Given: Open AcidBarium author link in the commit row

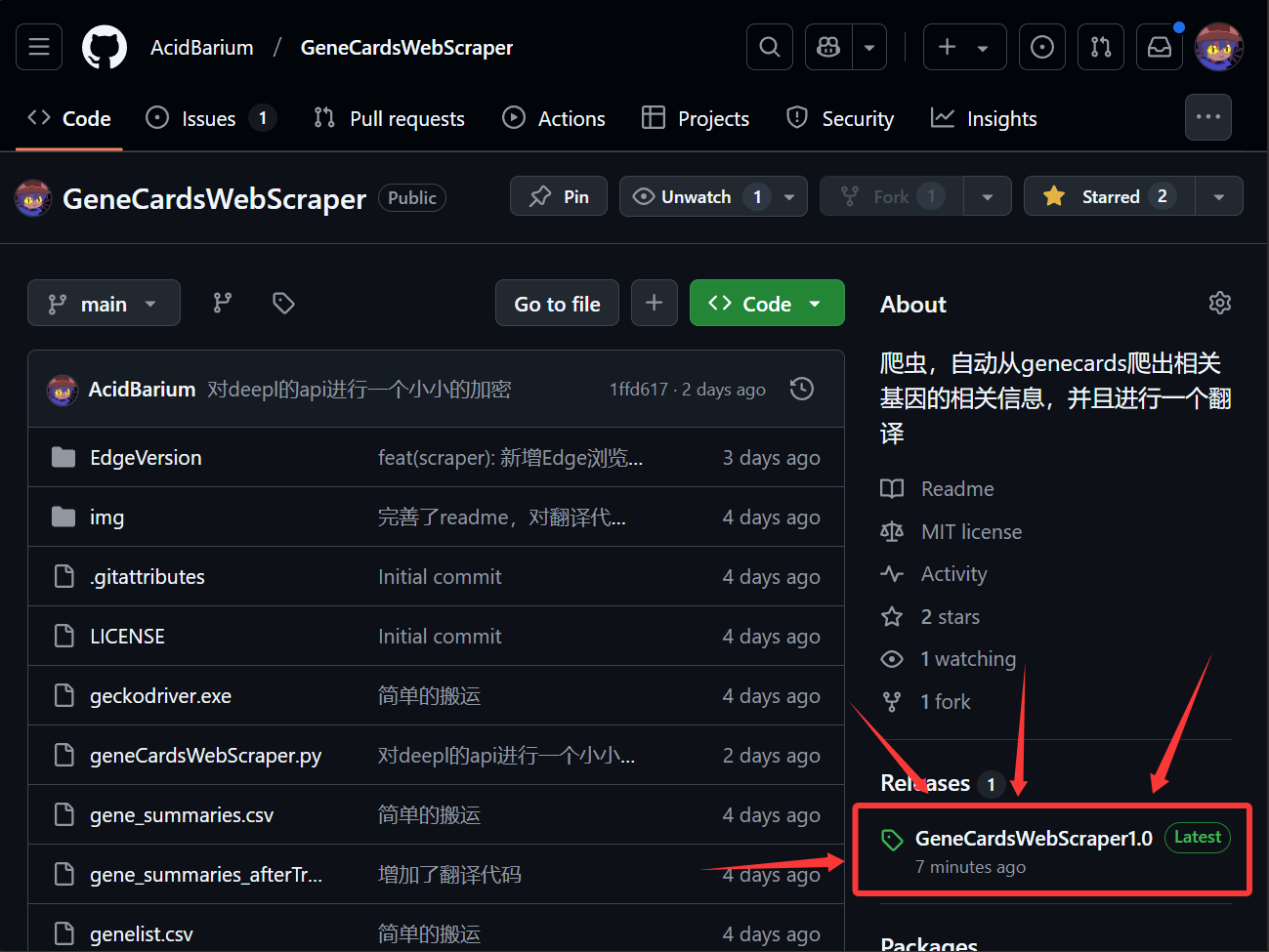Looking at the screenshot, I should (x=142, y=389).
